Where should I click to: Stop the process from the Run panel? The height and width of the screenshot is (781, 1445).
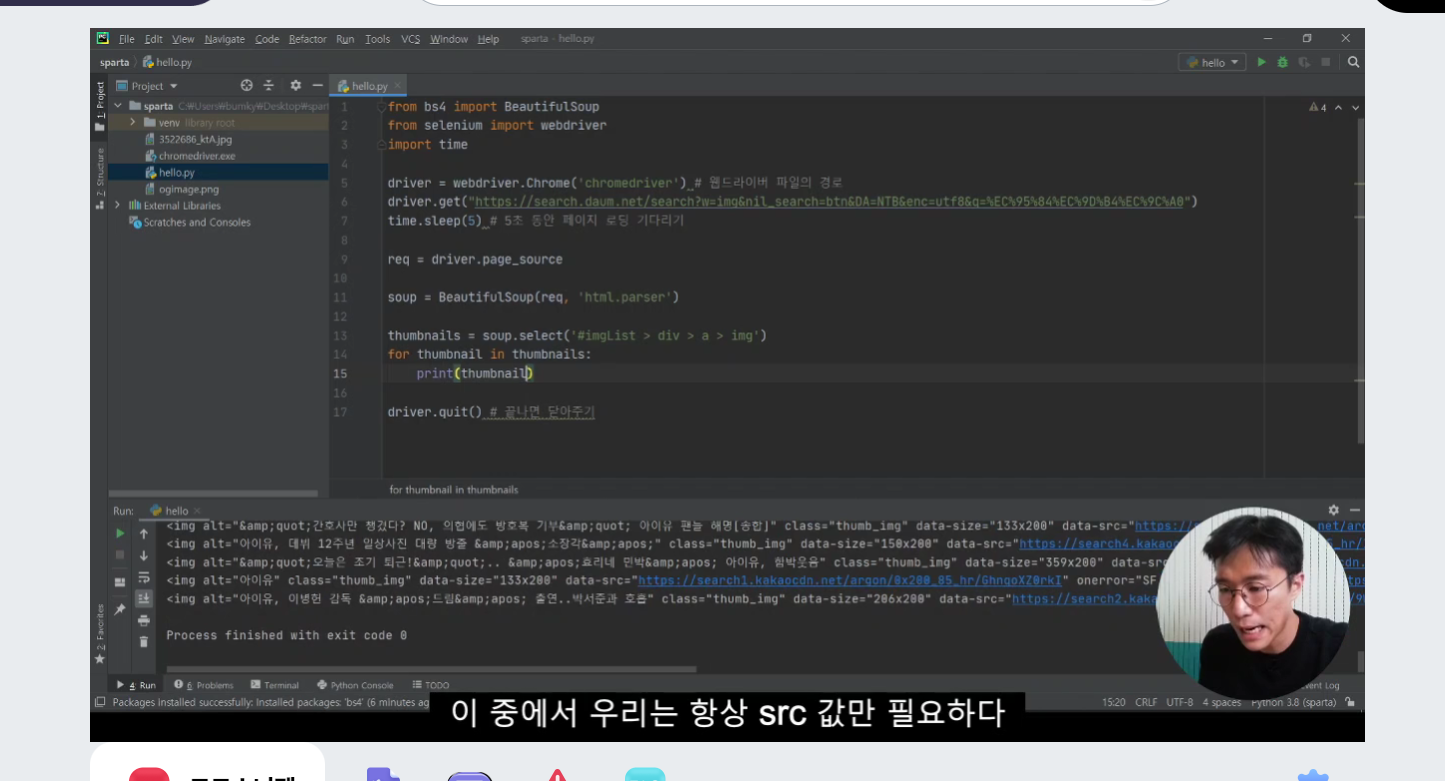120,555
